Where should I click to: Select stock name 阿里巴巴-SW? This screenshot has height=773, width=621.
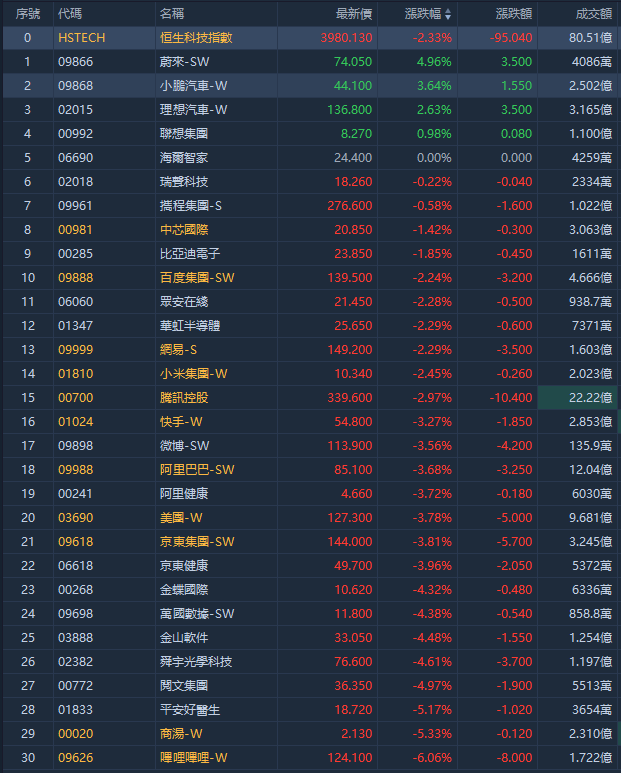pos(197,470)
